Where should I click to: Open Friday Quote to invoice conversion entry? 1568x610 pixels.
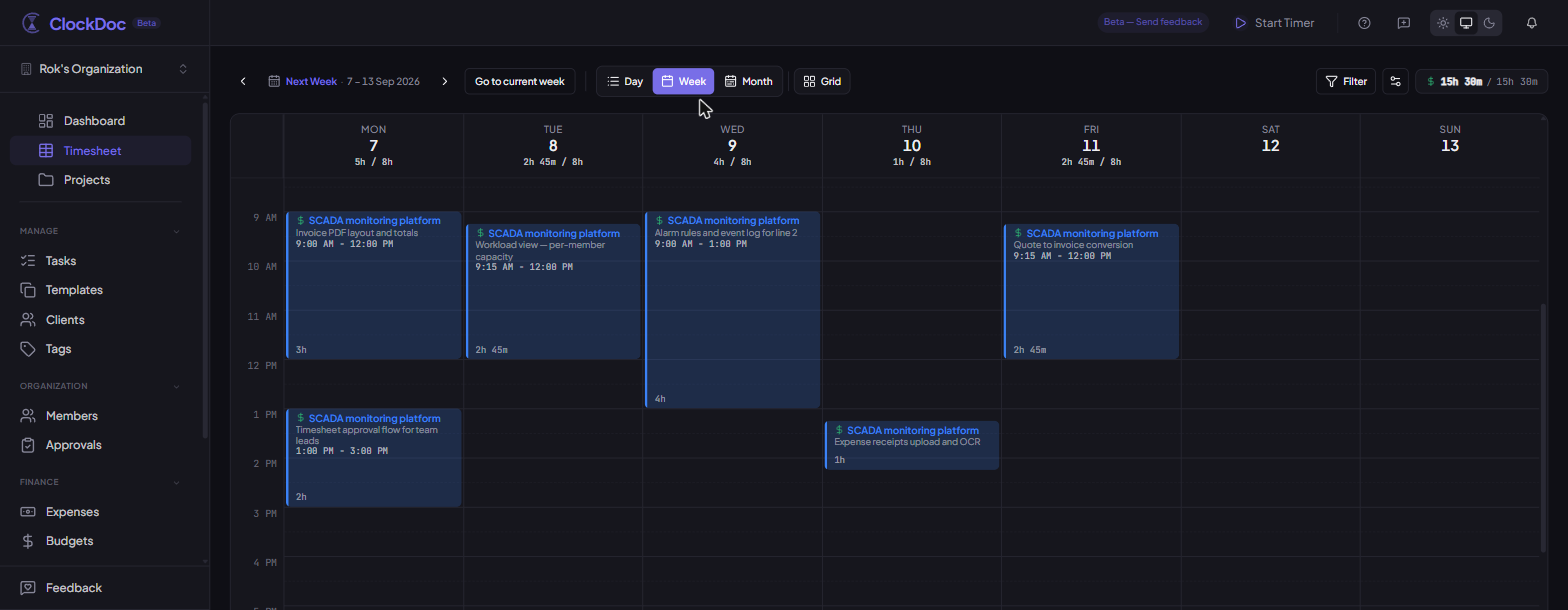pos(1091,291)
